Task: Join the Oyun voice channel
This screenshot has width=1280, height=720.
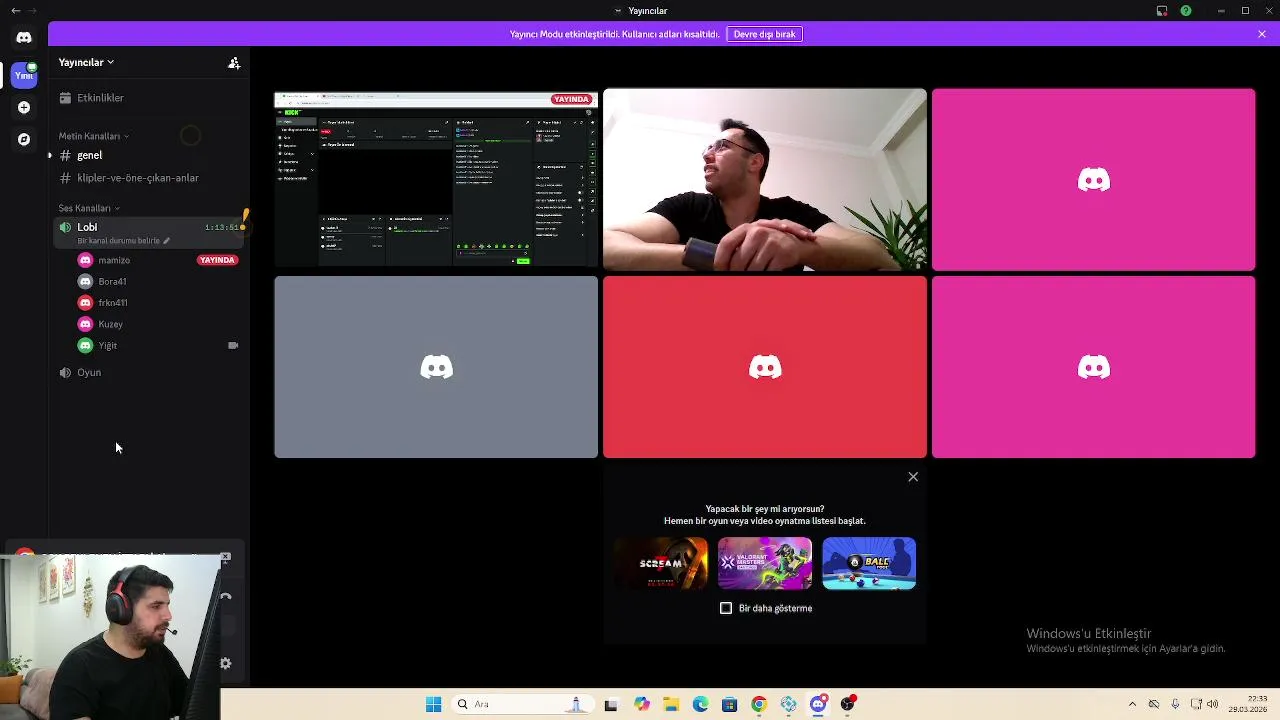Action: (x=150, y=372)
